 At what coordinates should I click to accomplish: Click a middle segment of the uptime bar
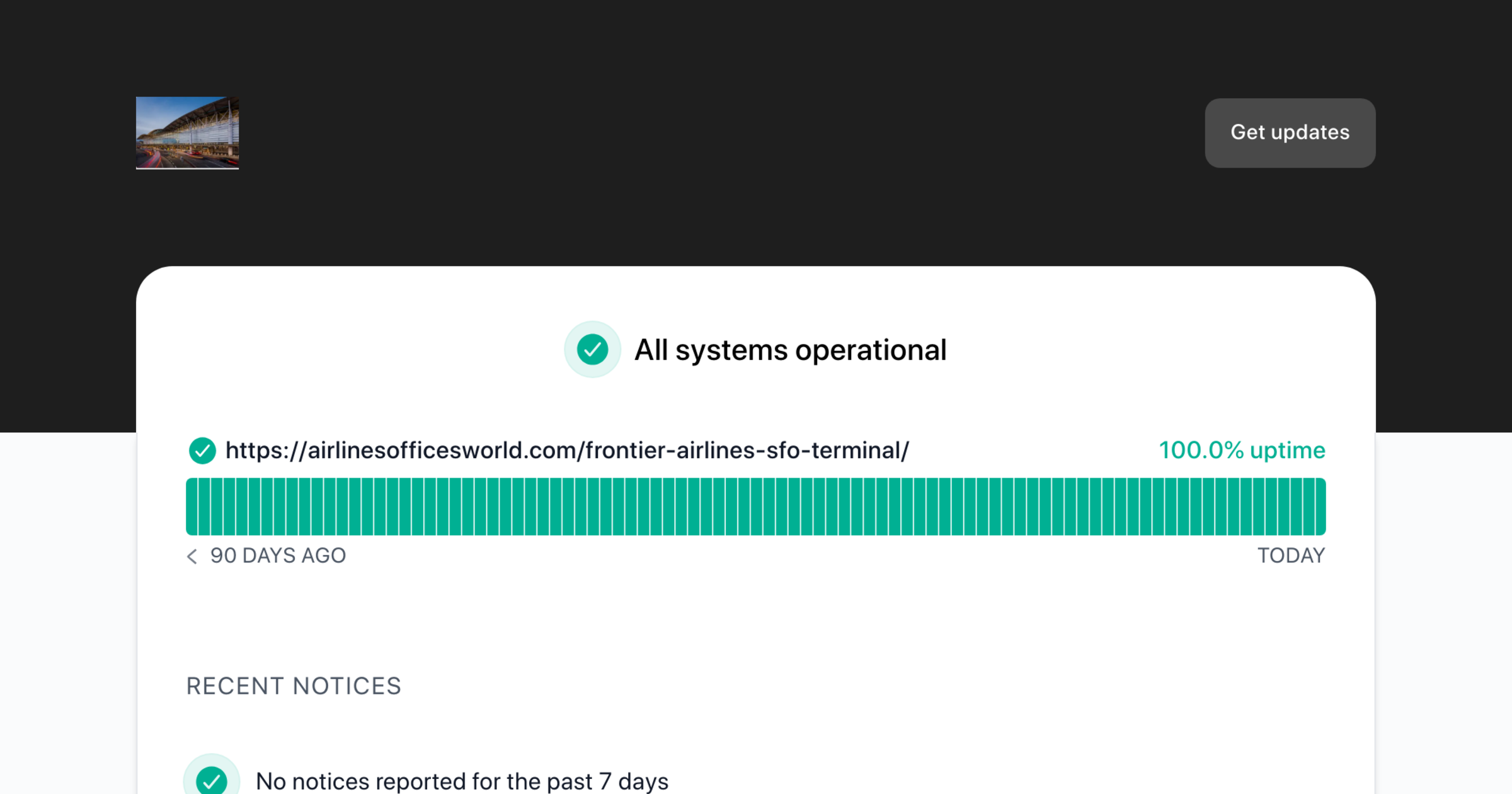click(756, 505)
